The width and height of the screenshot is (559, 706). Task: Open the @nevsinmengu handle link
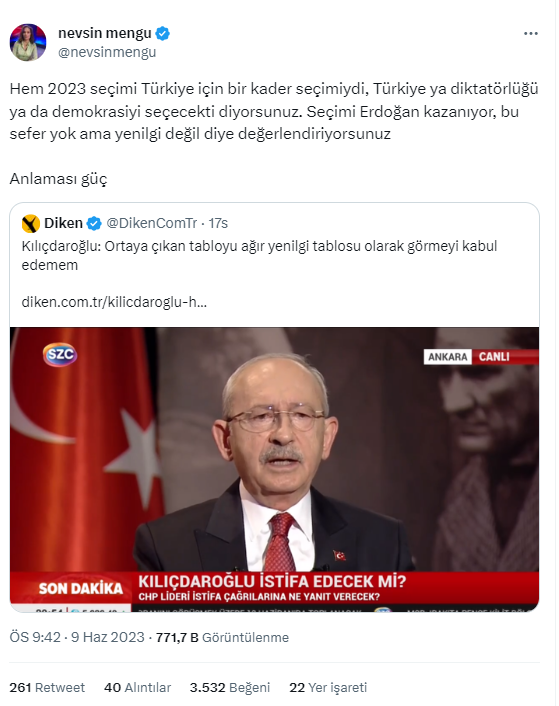coord(107,52)
